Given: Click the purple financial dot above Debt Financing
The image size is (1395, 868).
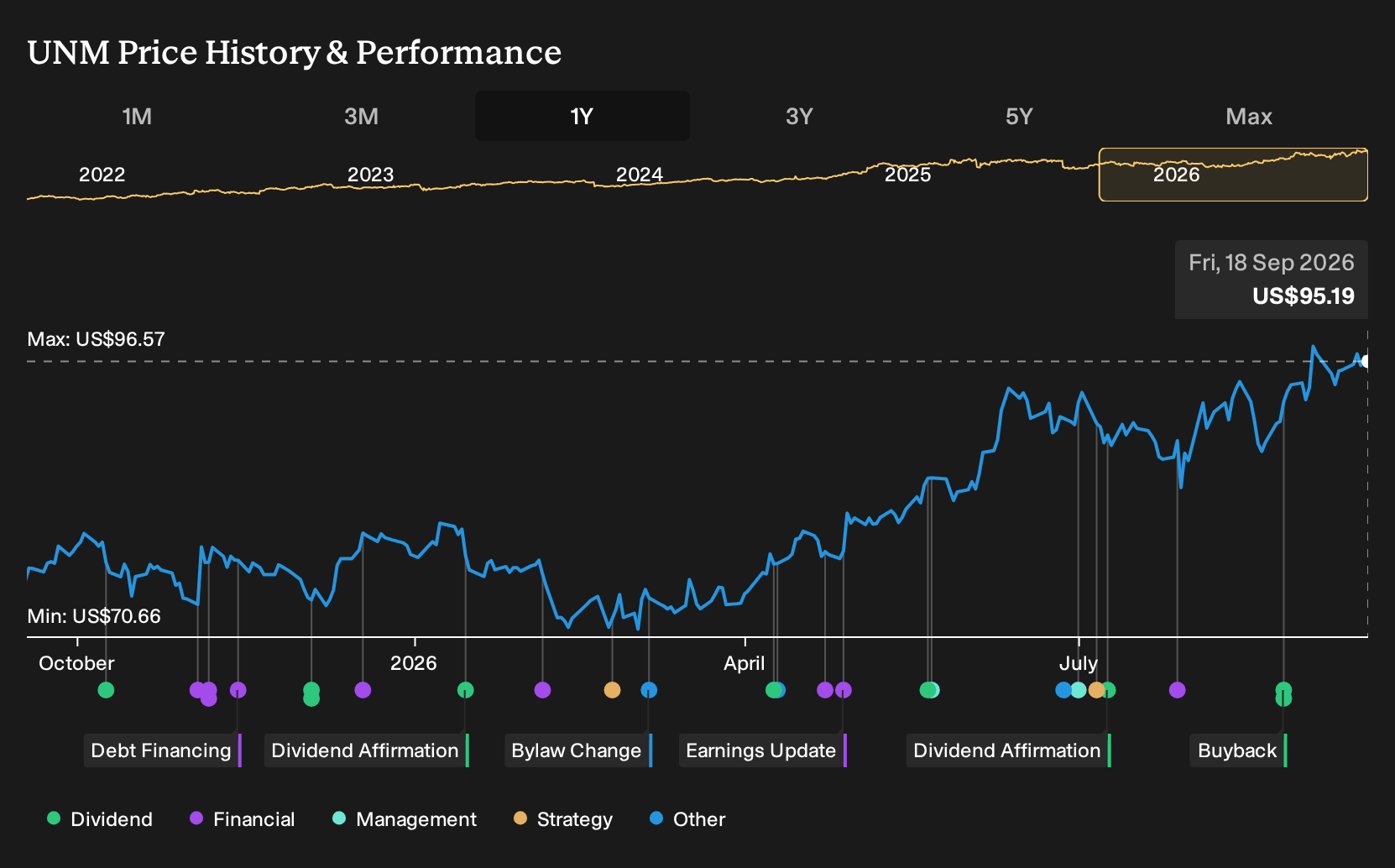Looking at the screenshot, I should coord(238,690).
